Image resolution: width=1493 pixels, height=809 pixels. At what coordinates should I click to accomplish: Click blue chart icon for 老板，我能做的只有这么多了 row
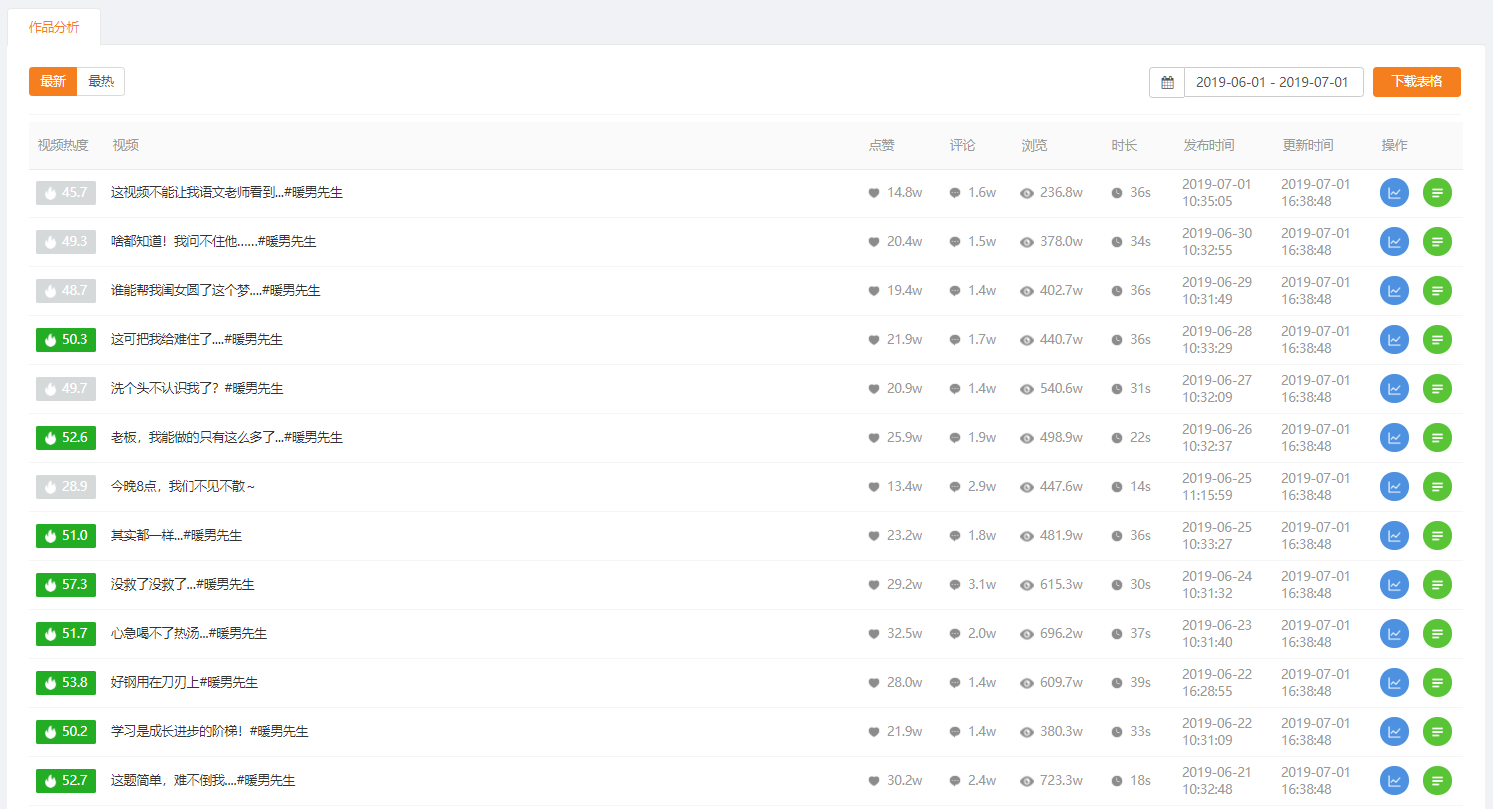coord(1394,438)
